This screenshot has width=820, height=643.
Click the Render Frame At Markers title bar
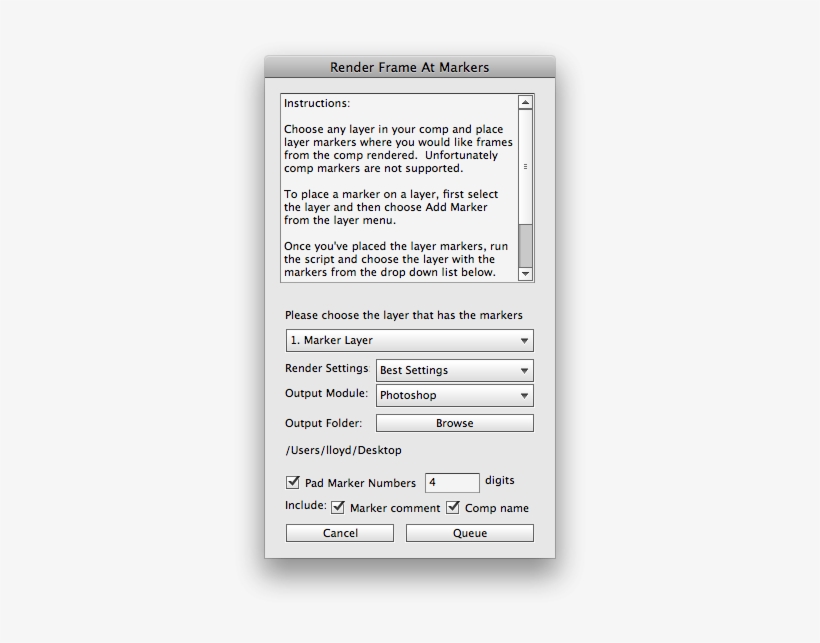(409, 67)
